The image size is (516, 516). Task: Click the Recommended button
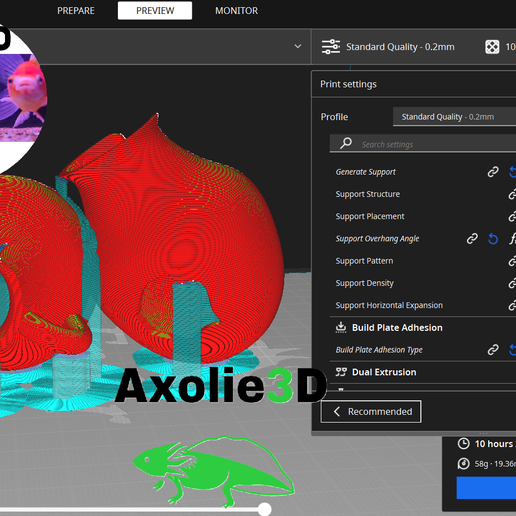point(371,412)
